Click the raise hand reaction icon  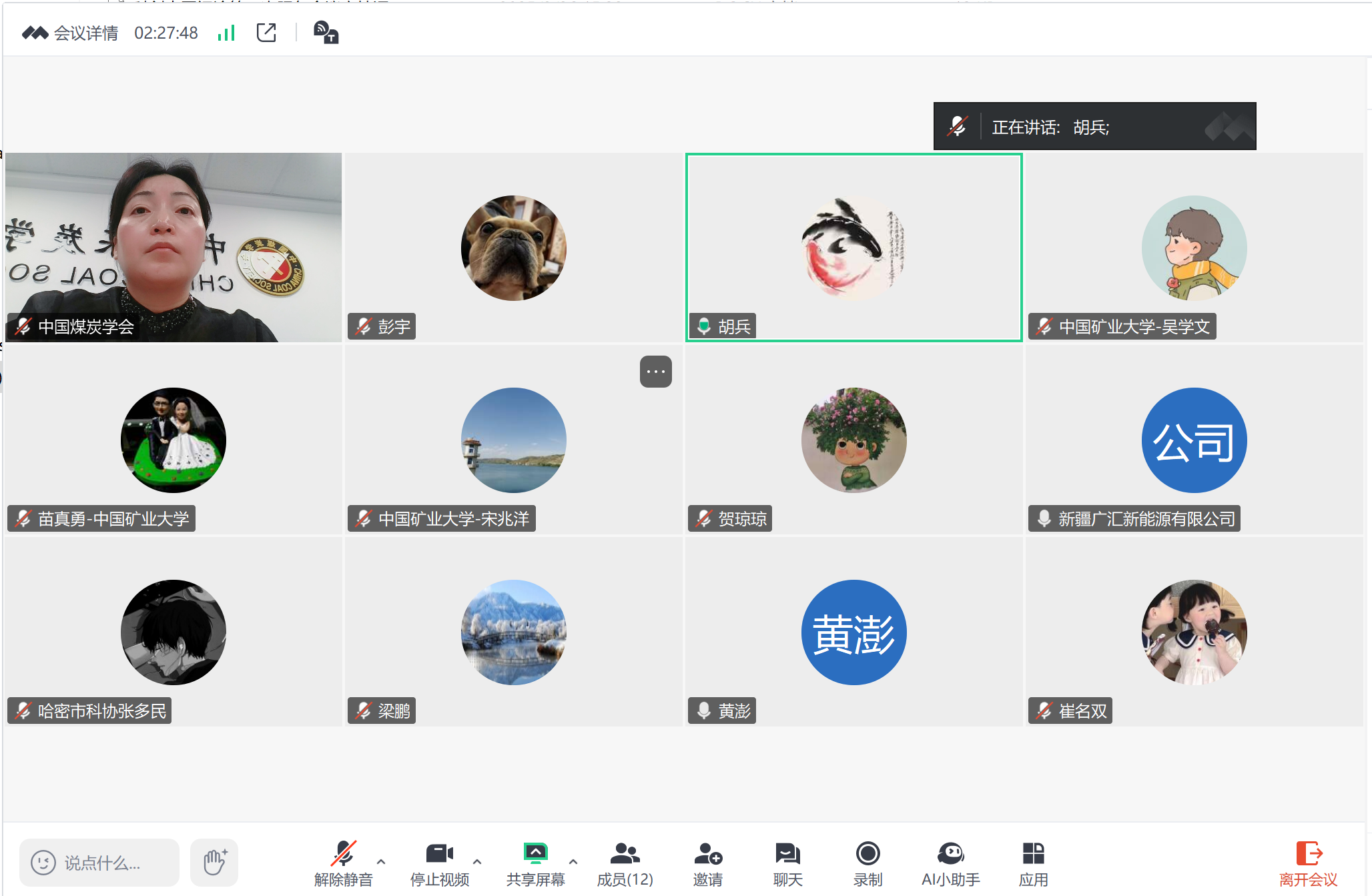point(214,862)
